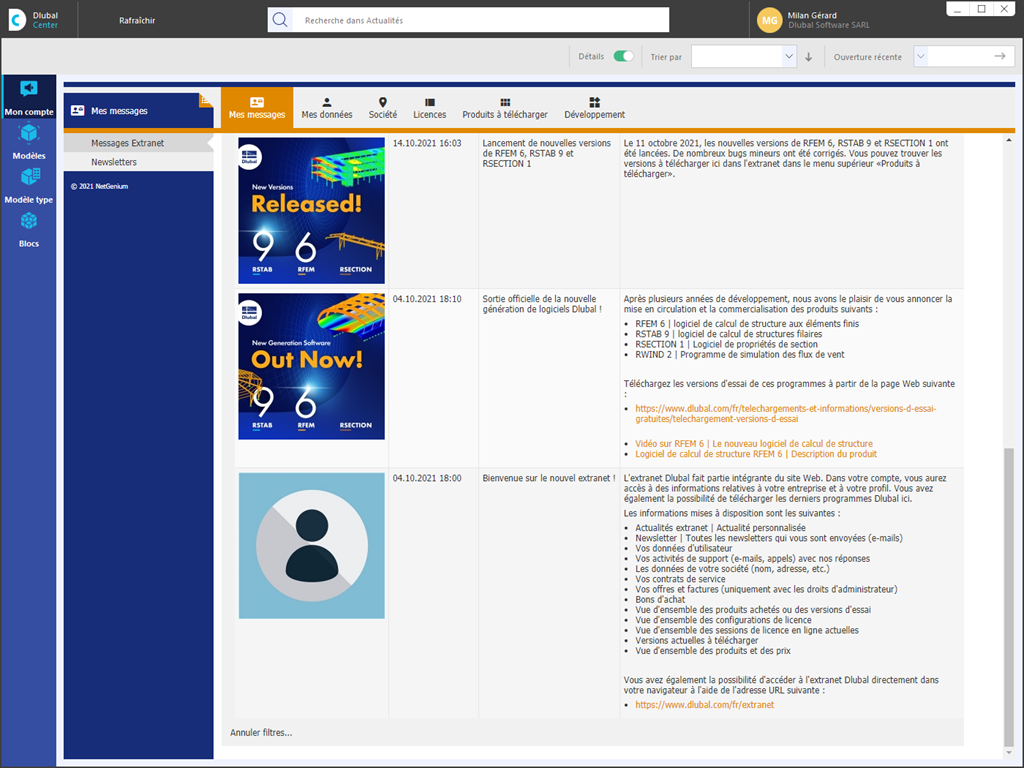This screenshot has width=1024, height=768.
Task: Switch to the Mes données tab
Action: click(x=327, y=108)
